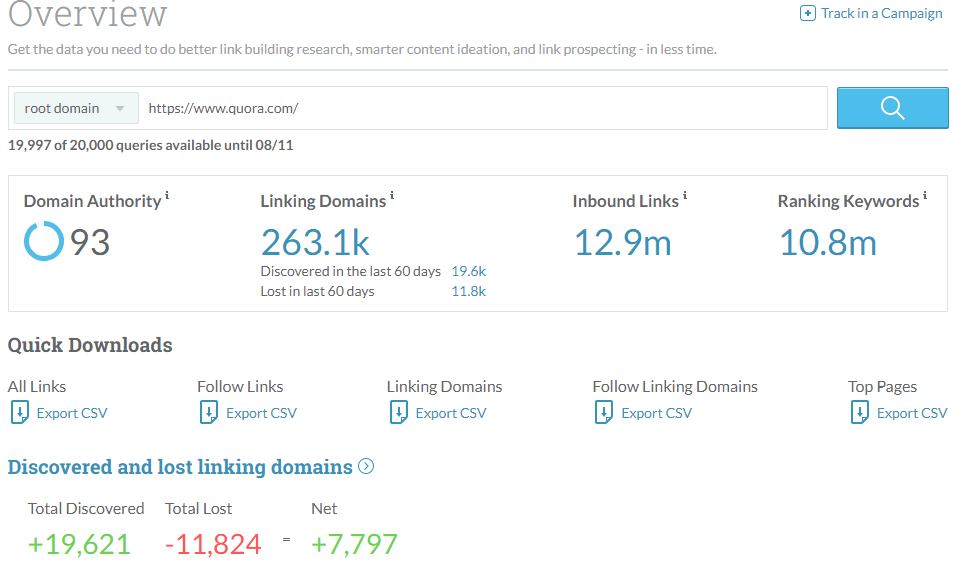This screenshot has height=585, width=969.
Task: Expand the Discovered and lost linking domains arrow
Action: coord(366,466)
